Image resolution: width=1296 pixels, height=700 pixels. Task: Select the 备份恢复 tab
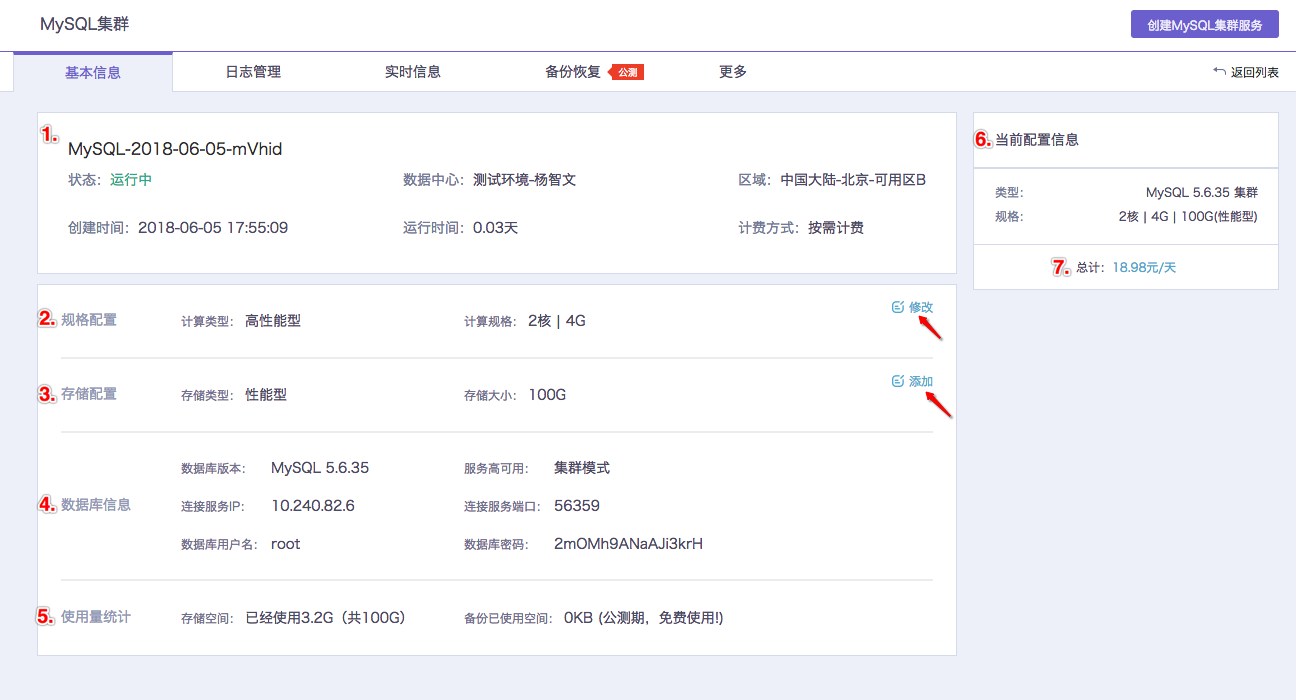click(573, 72)
